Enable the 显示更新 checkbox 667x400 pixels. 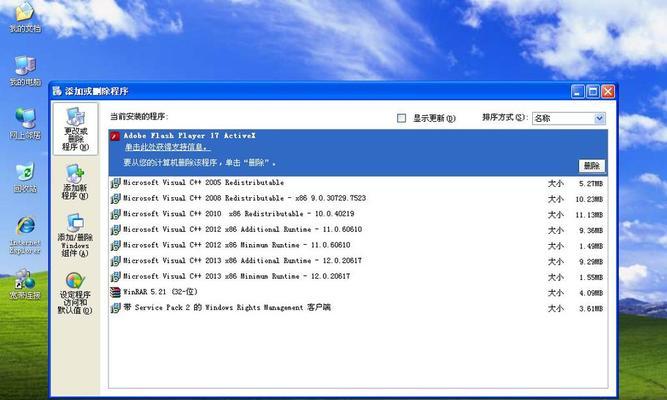402,118
